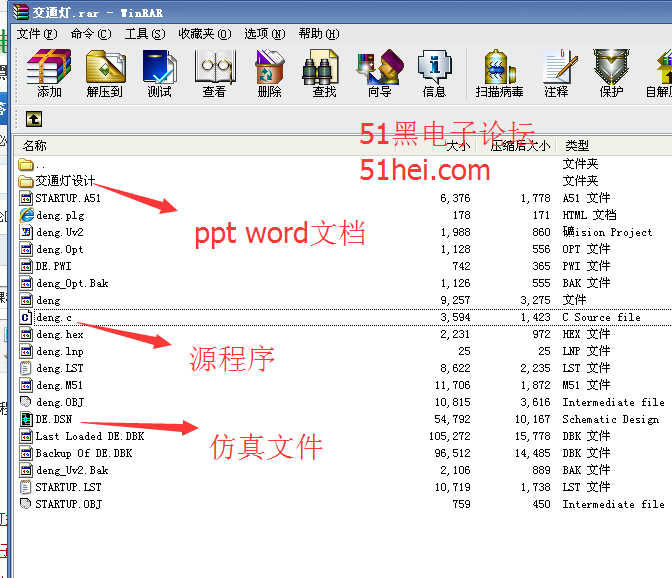Go up one folder level button
The height and width of the screenshot is (578, 672).
click(33, 119)
